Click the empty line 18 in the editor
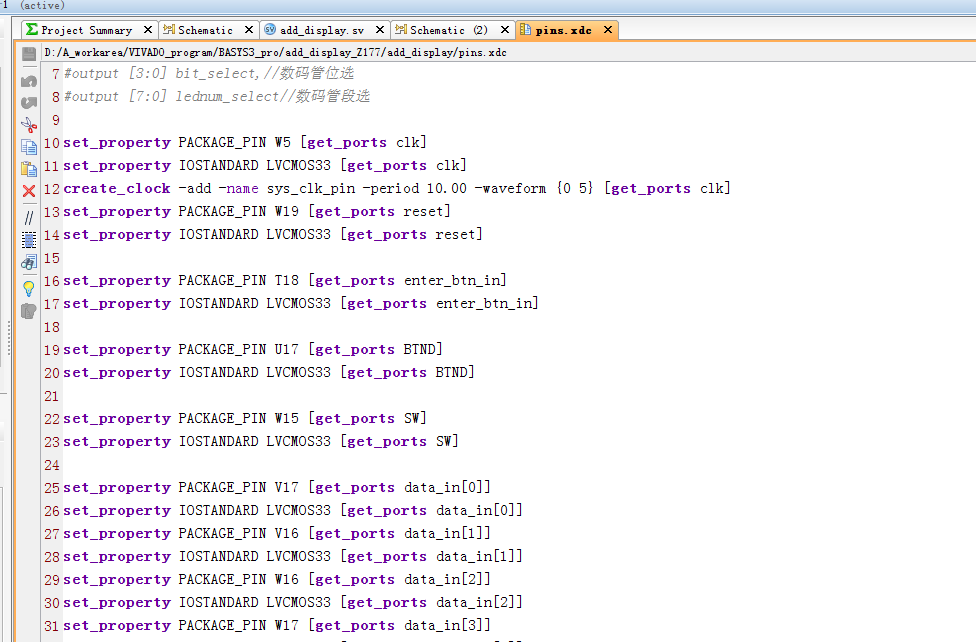The image size is (976, 642). 300,327
